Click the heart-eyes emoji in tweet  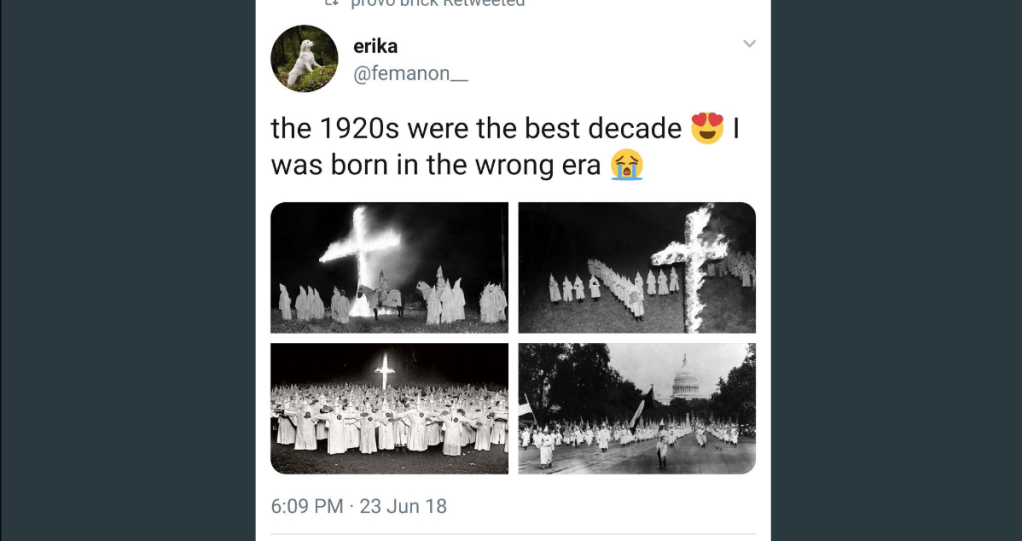coord(708,128)
